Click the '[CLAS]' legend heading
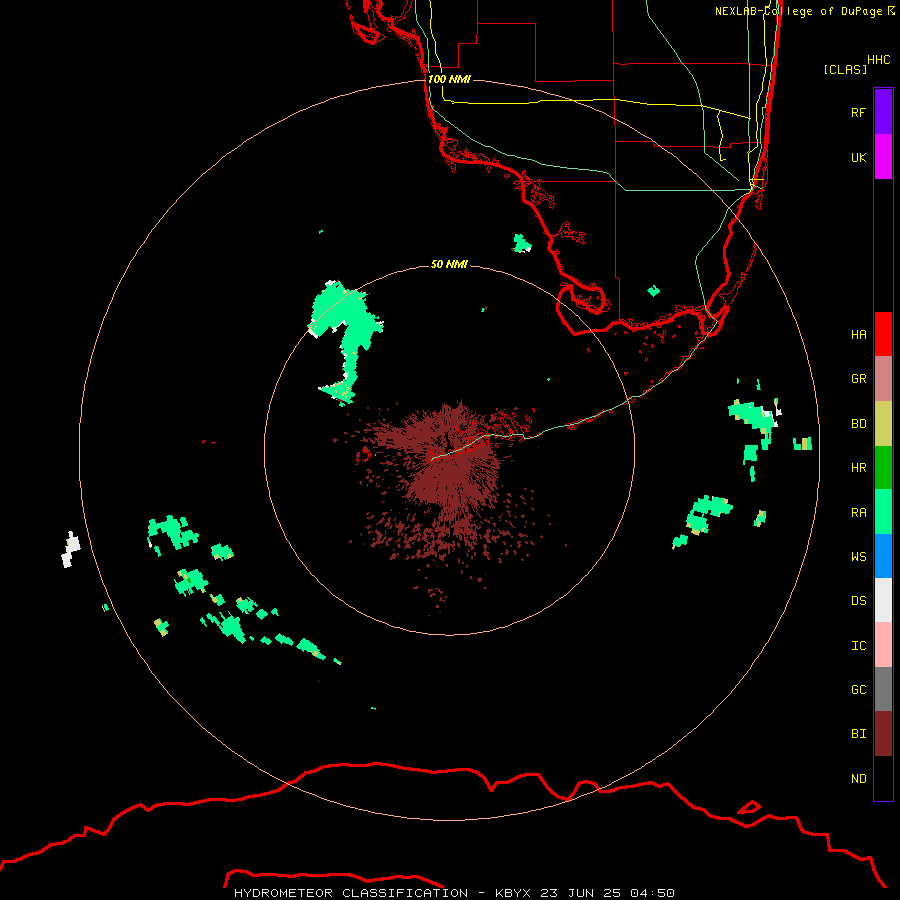 coord(845,69)
